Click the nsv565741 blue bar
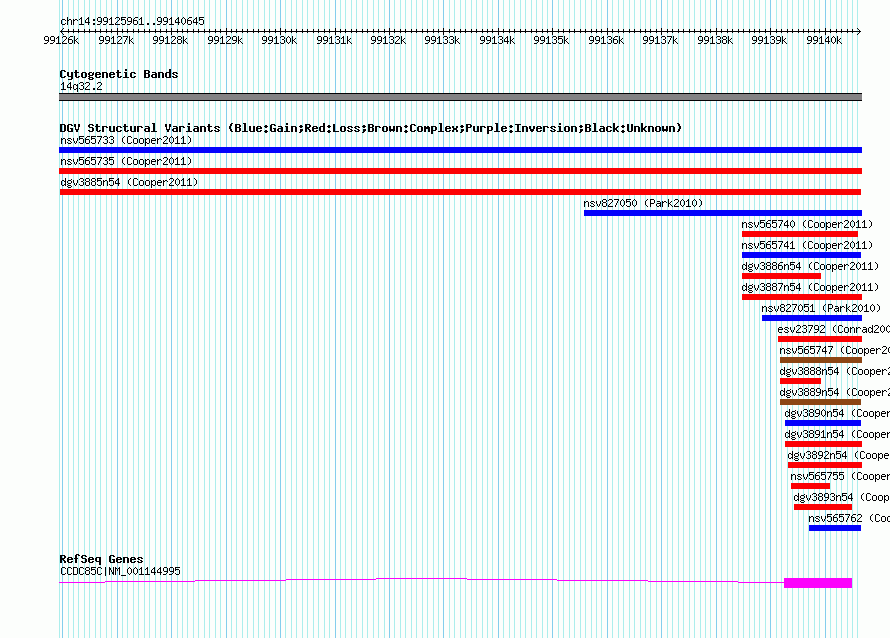Viewport: 890px width, 638px height. (x=801, y=255)
